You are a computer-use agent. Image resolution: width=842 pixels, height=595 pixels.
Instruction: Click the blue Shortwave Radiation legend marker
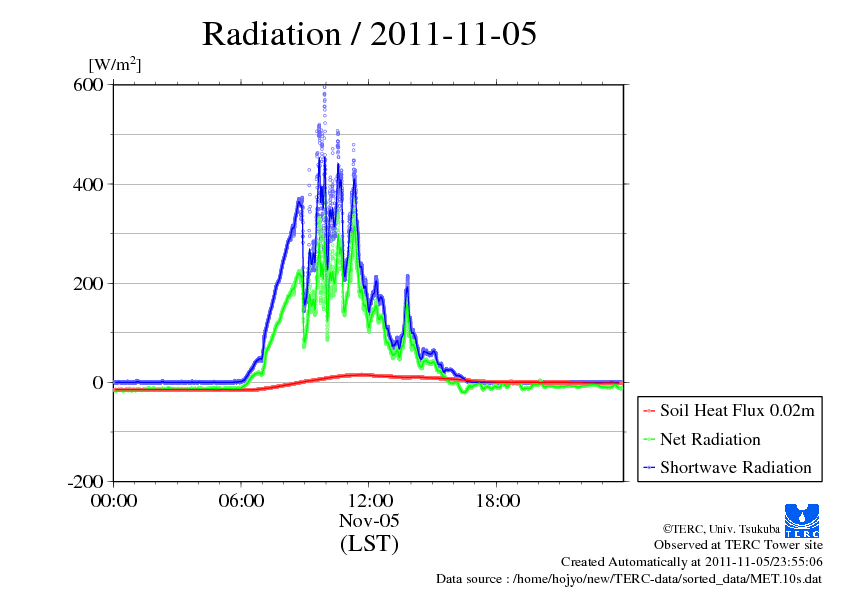649,468
